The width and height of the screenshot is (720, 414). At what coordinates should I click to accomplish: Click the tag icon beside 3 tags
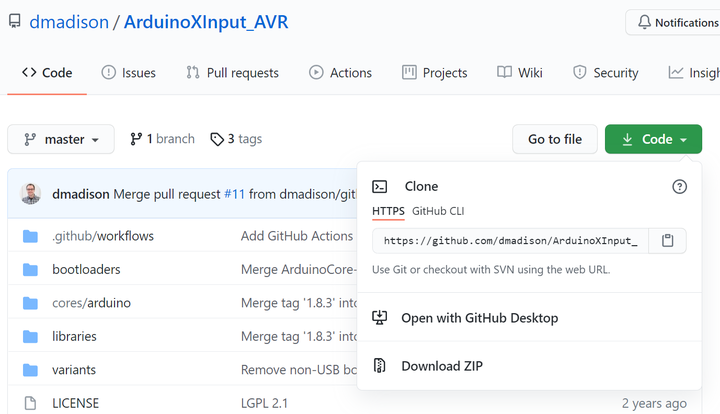click(x=217, y=139)
